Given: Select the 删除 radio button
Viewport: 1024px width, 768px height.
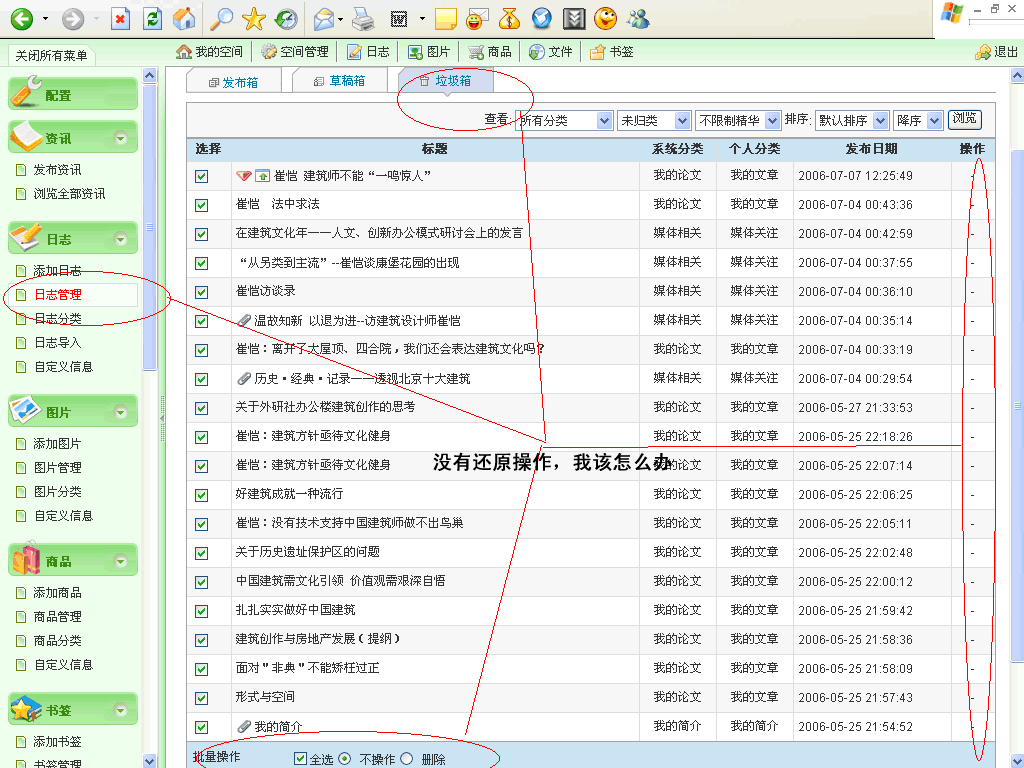Looking at the screenshot, I should (407, 759).
